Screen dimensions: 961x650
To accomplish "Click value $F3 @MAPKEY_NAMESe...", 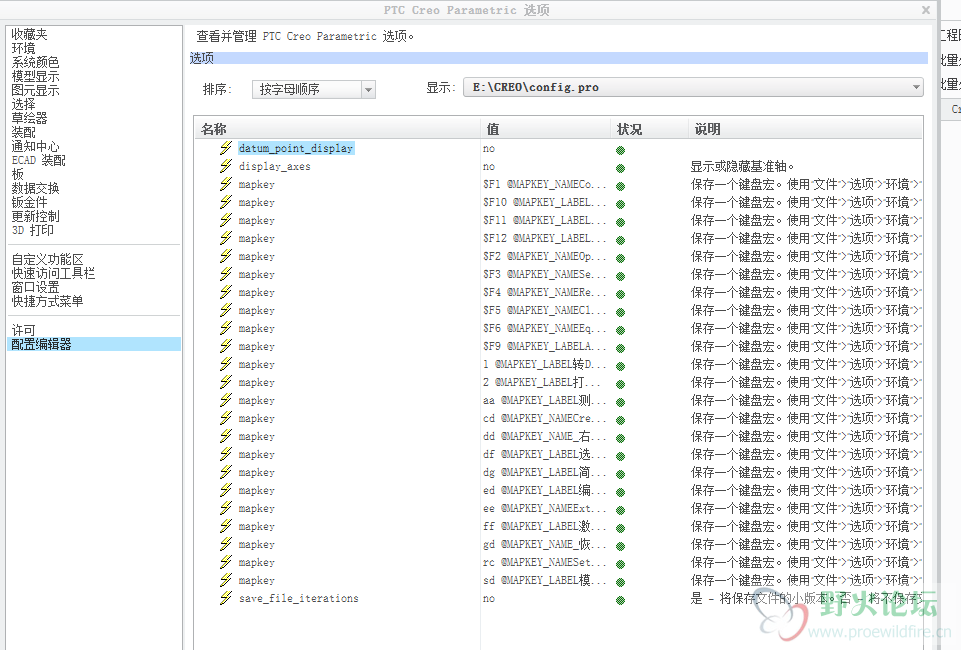I will point(544,274).
